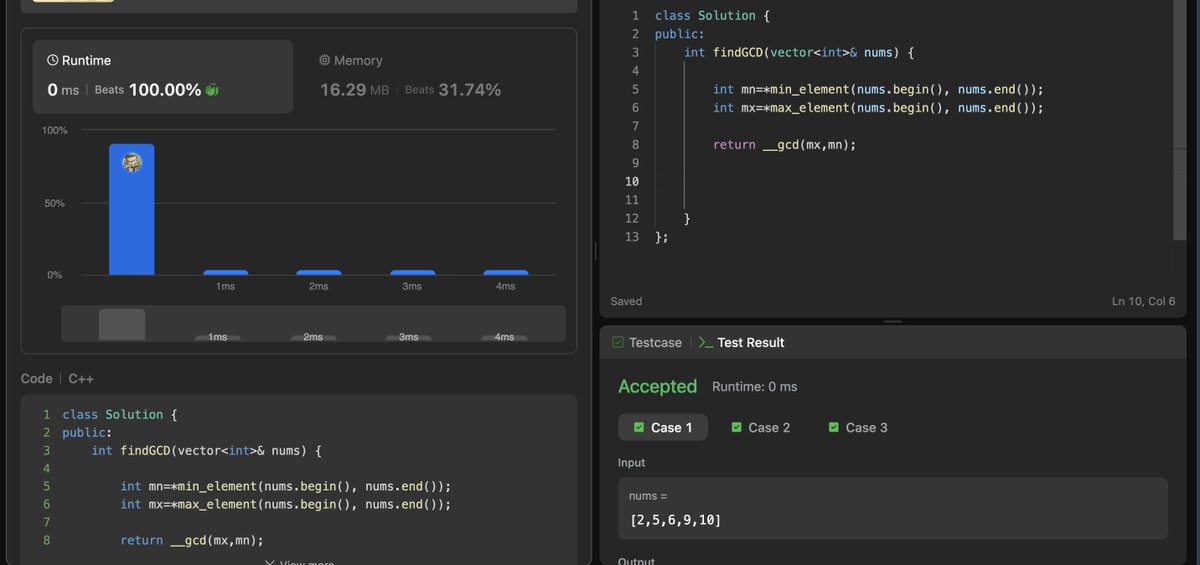Select the Case 3 tab

click(857, 428)
